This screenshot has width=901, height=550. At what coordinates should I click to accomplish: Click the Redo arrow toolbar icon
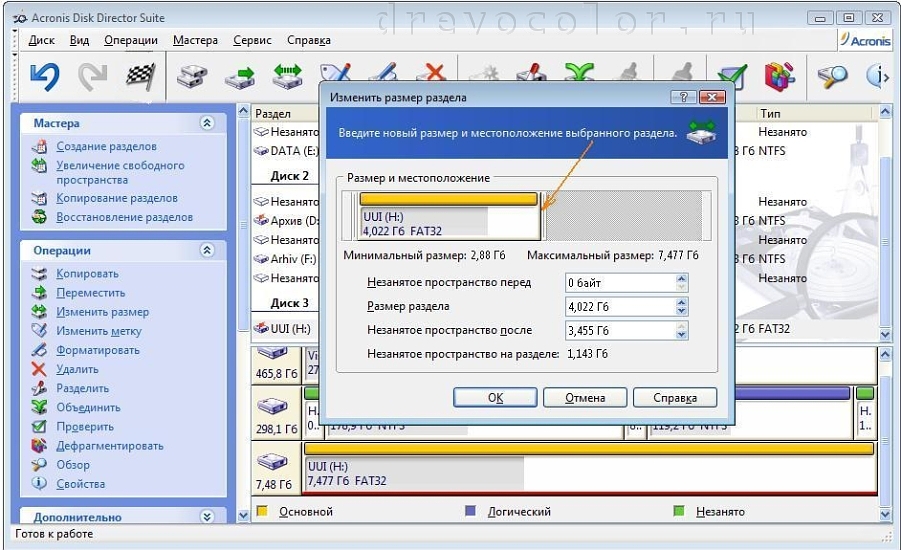[93, 77]
